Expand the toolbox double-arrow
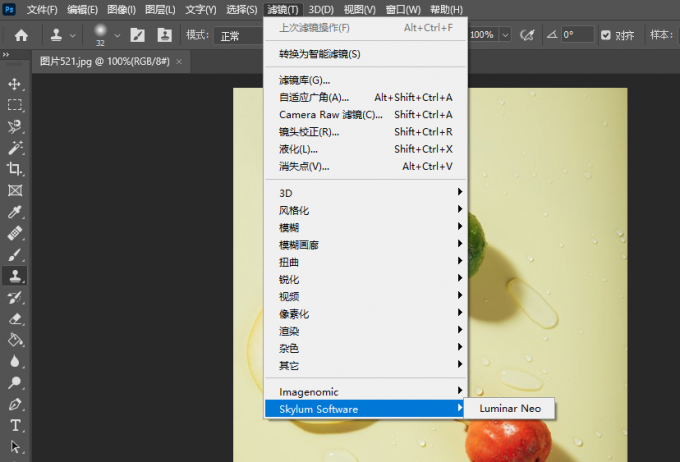This screenshot has height=462, width=680. (6, 55)
